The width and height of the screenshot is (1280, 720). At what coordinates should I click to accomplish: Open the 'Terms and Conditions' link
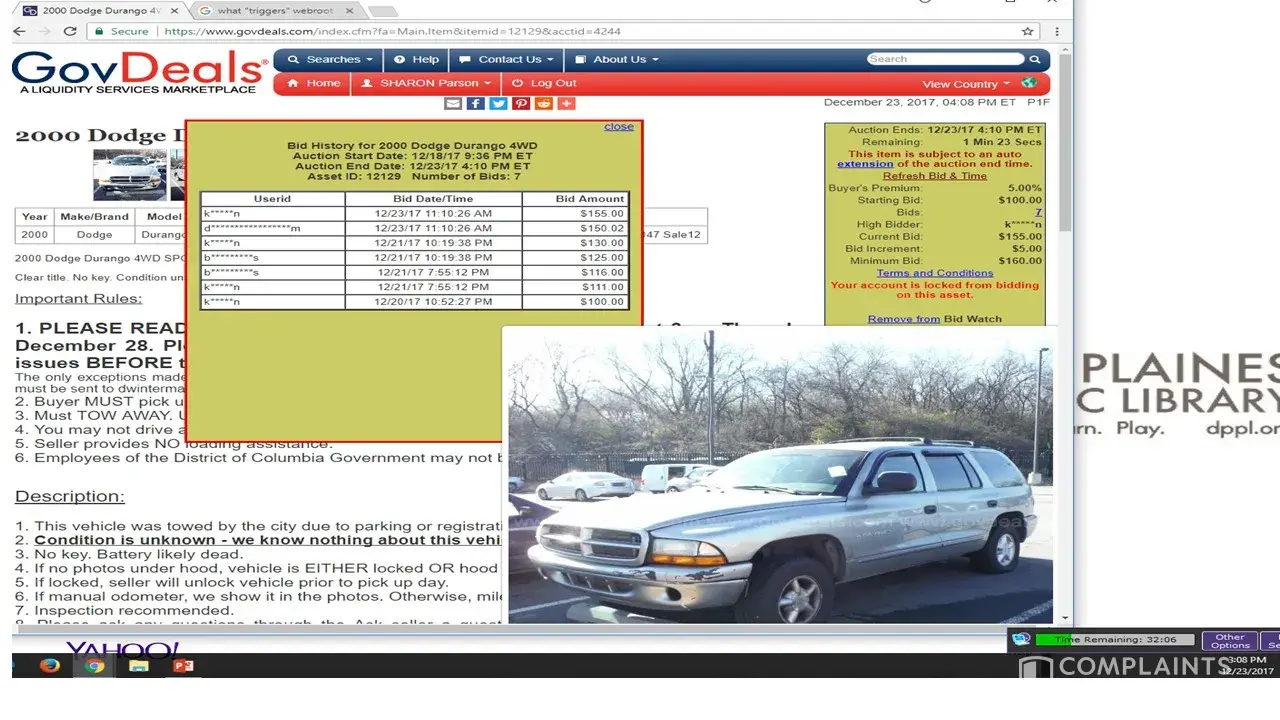[935, 273]
